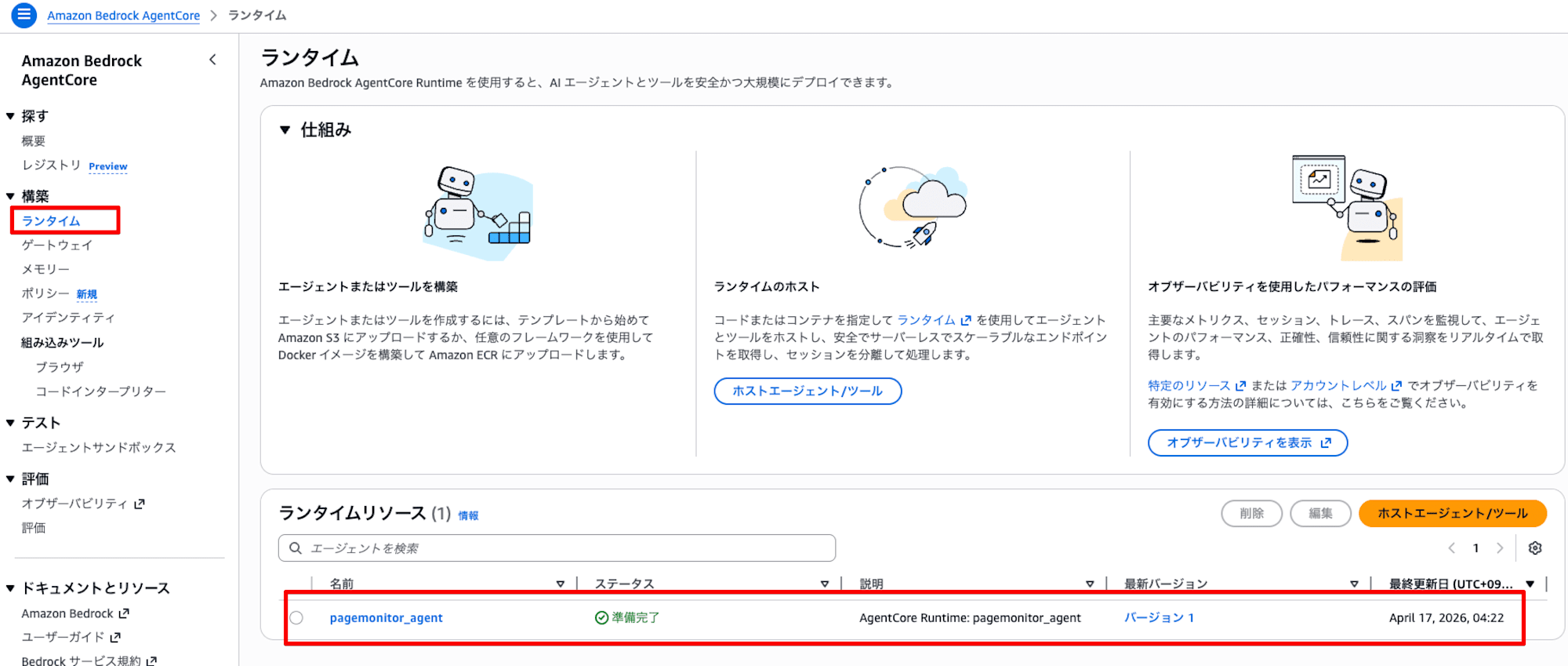
Task: Click Amazon Bedrock AgentCore breadcrumb link
Action: pyautogui.click(x=124, y=16)
